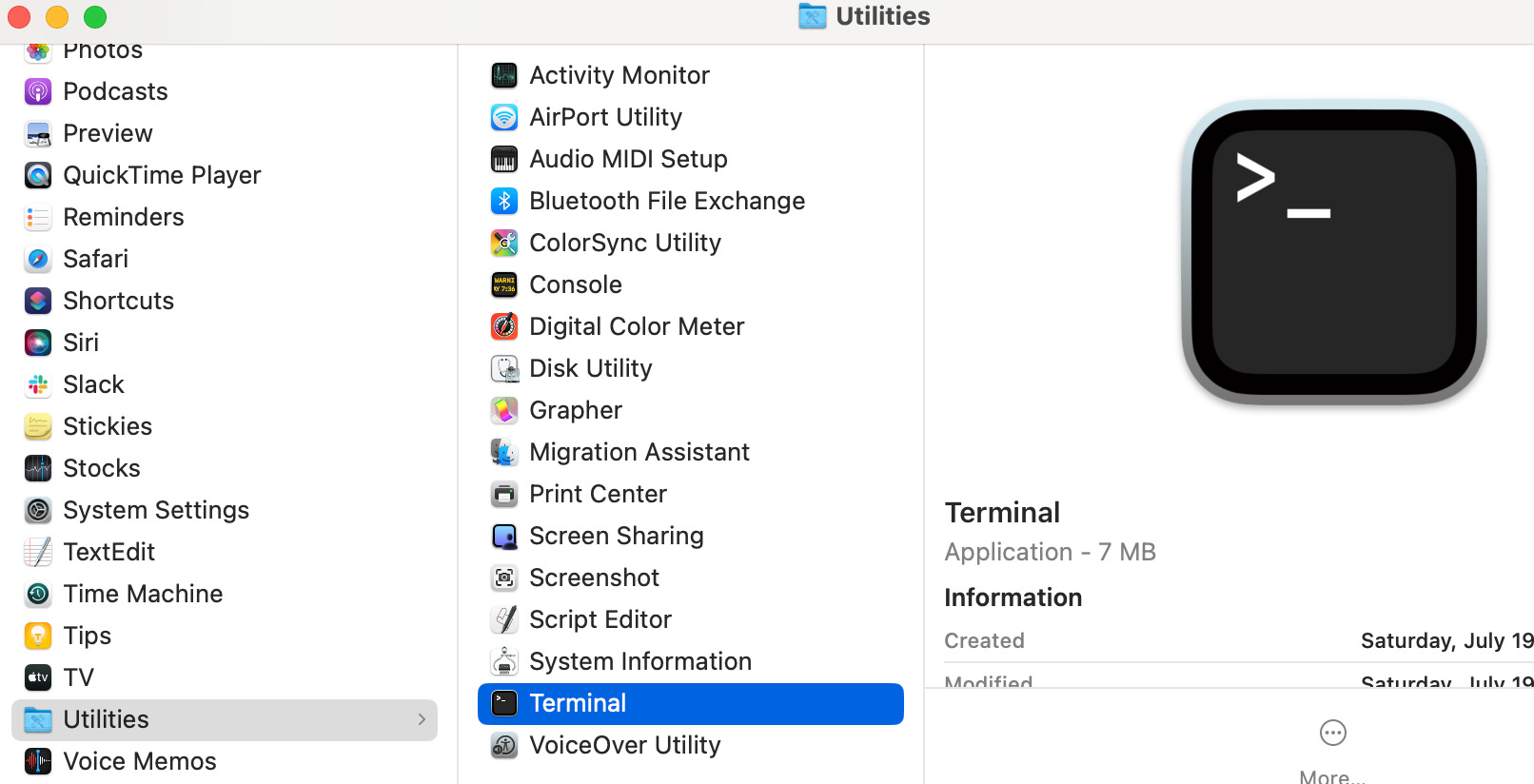This screenshot has height=784, width=1534.
Task: Select the Script Editor label
Action: (x=600, y=619)
